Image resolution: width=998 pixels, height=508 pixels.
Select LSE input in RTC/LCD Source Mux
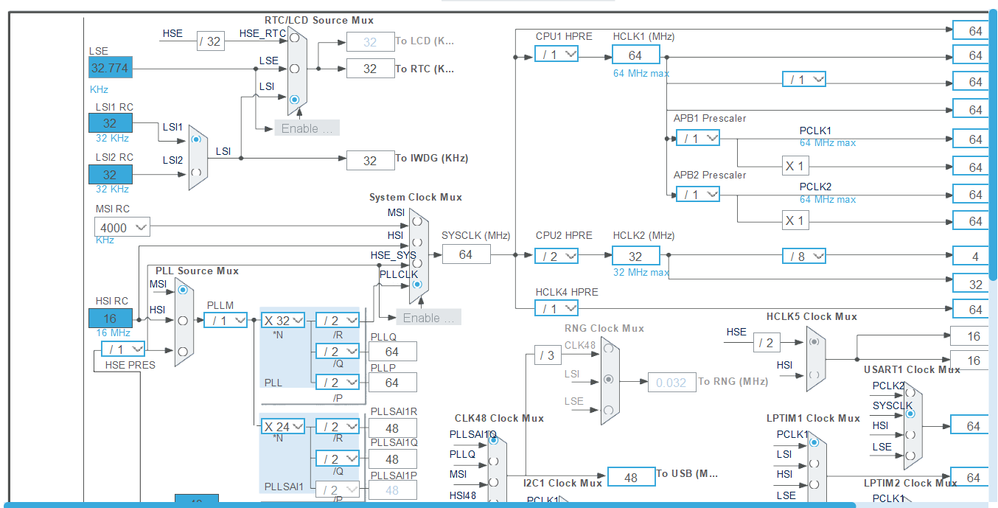[x=294, y=68]
